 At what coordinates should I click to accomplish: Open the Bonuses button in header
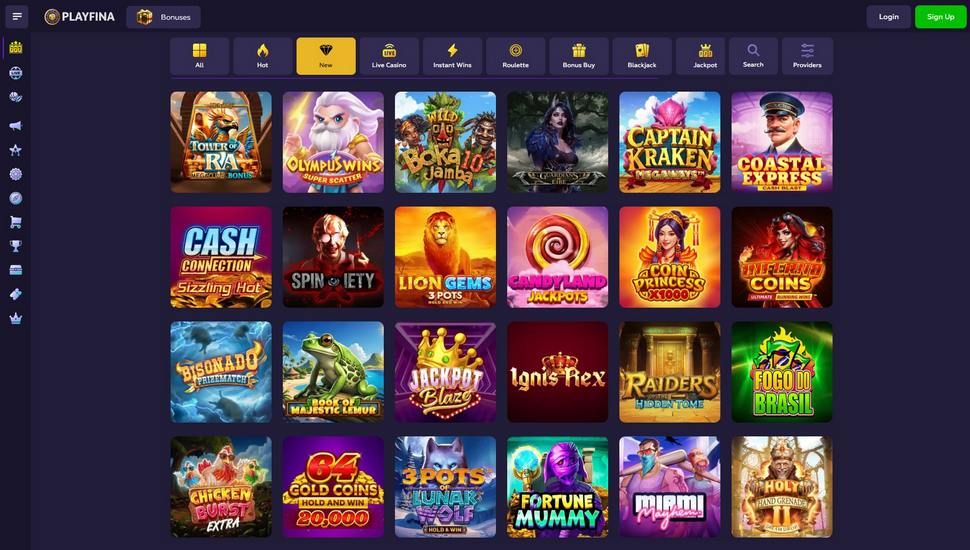click(163, 17)
